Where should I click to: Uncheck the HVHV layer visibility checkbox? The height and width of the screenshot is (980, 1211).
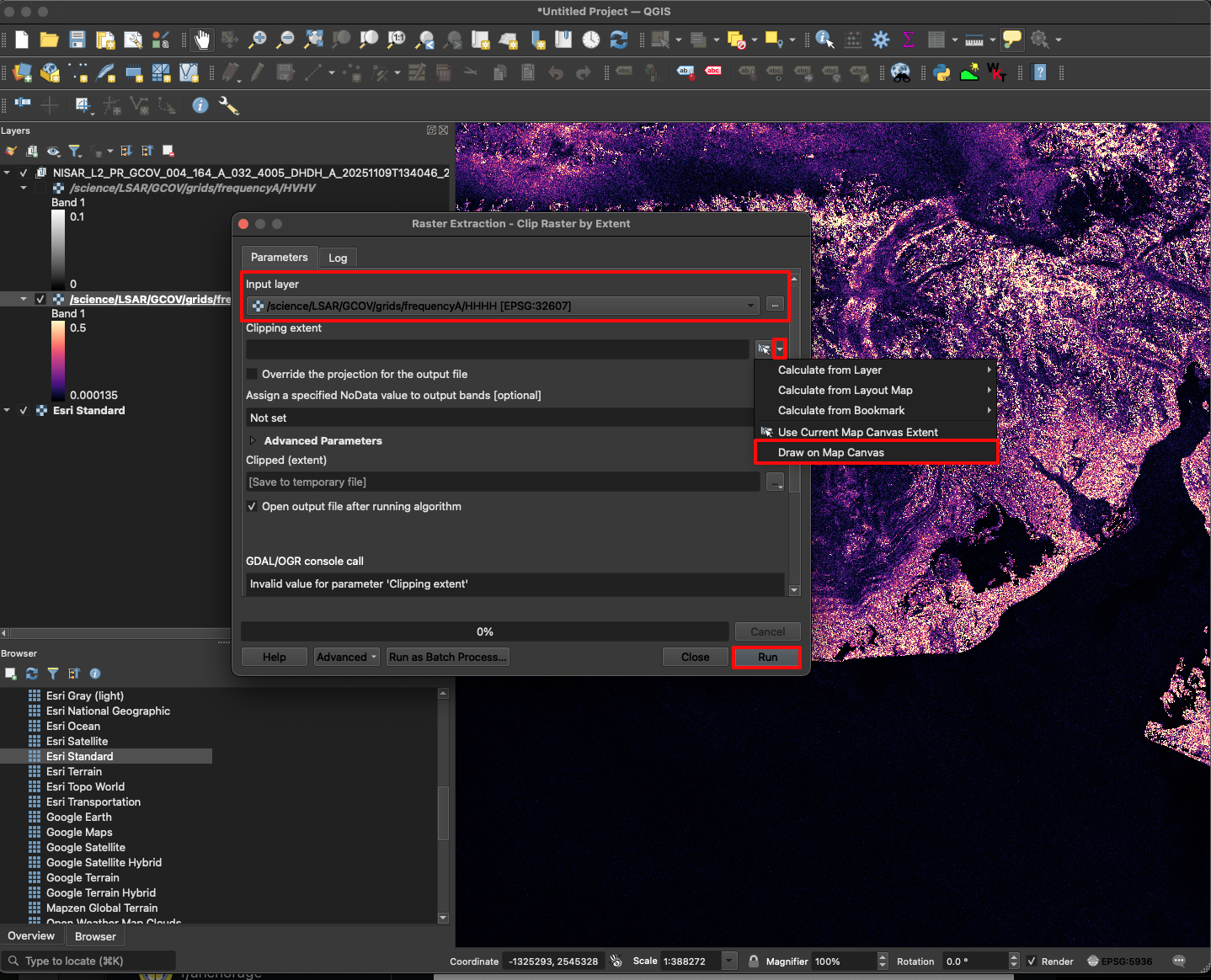[x=40, y=188]
